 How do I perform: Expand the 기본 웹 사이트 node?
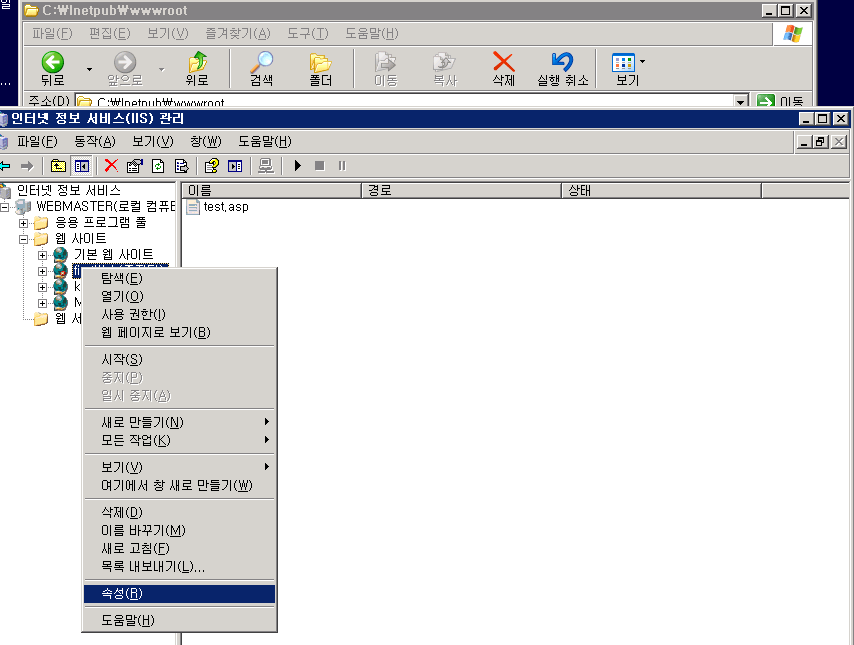tap(42, 255)
